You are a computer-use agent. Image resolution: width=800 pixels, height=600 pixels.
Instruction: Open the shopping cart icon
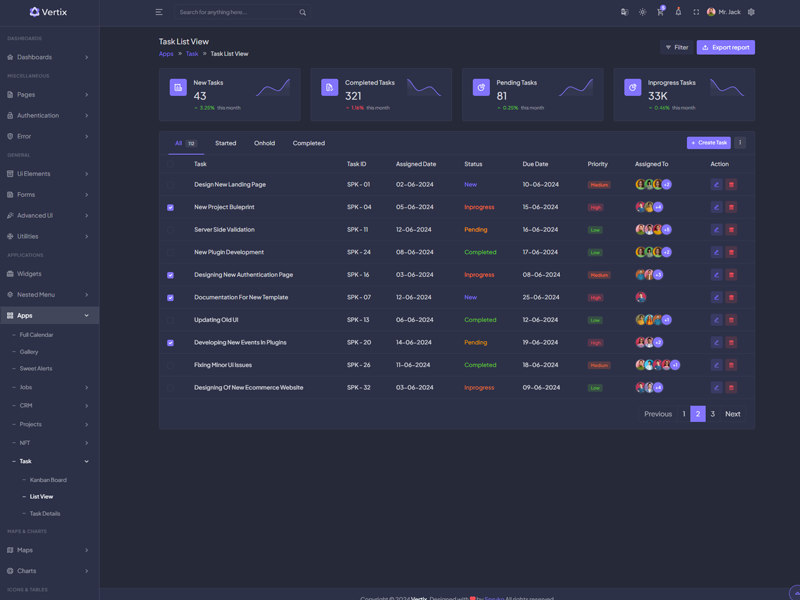[x=660, y=12]
